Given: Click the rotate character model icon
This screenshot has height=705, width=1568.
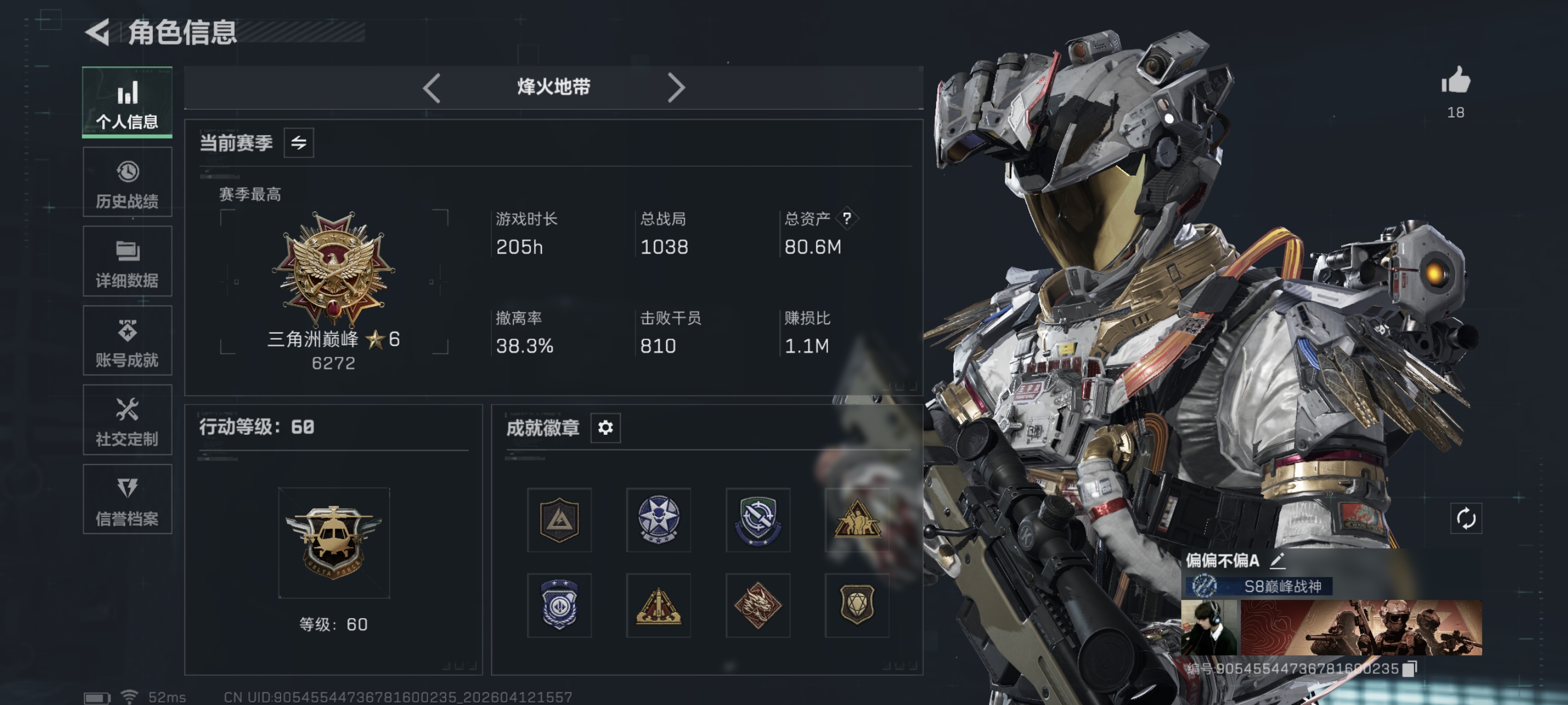Looking at the screenshot, I should click(1466, 518).
